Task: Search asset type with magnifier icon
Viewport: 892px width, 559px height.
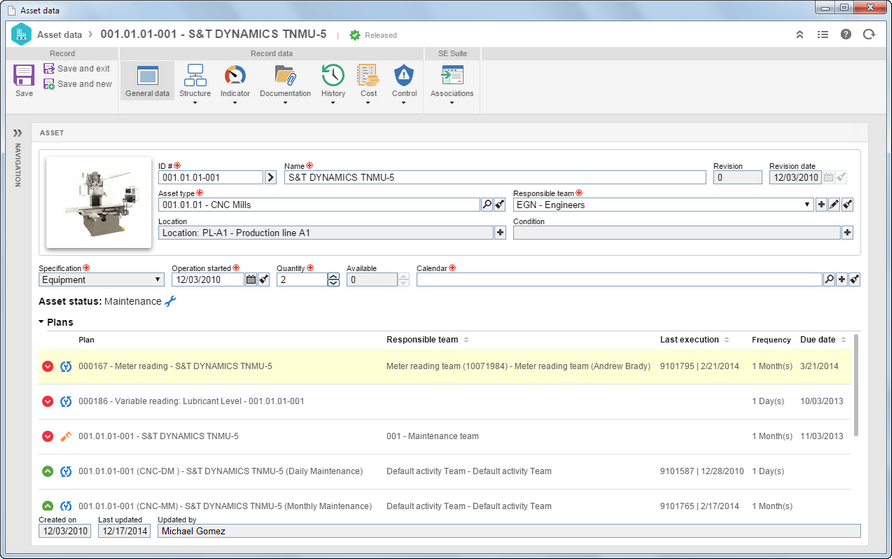Action: [487, 205]
